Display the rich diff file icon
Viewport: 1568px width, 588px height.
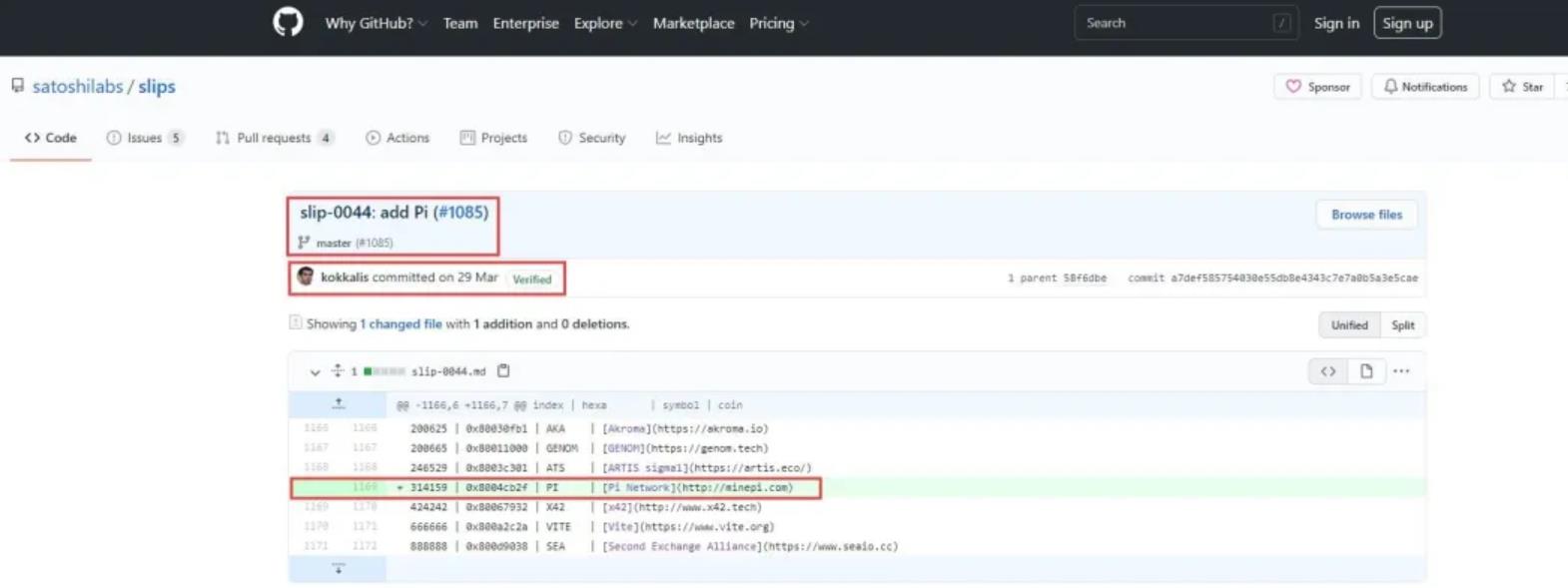[1366, 371]
